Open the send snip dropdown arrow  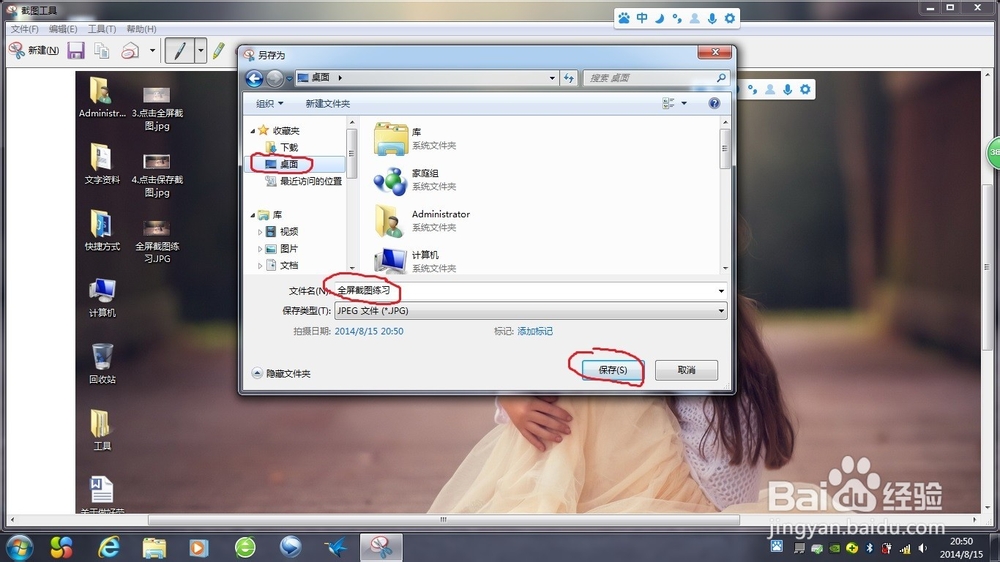coord(152,50)
